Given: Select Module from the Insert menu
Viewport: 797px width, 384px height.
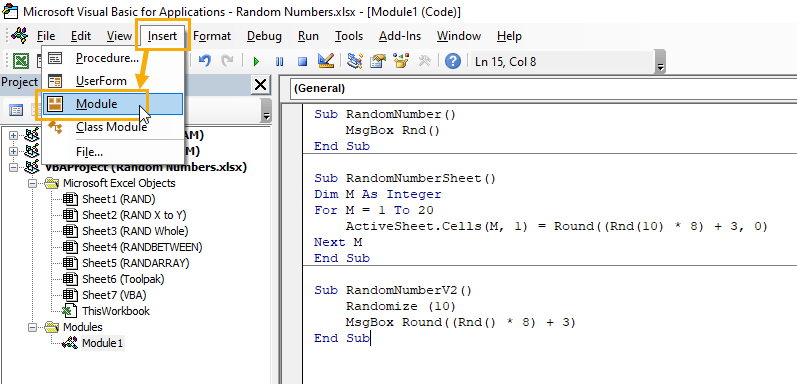Looking at the screenshot, I should coord(112,104).
